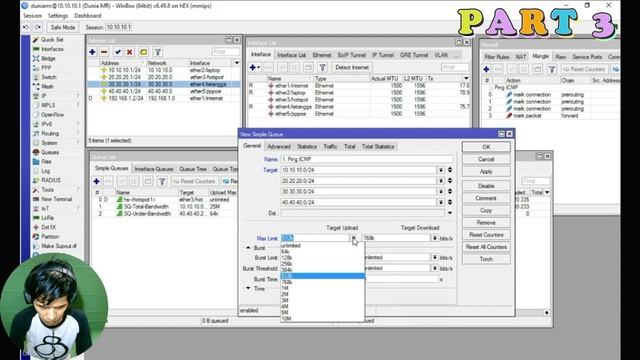This screenshot has width=640, height=360.
Task: Open NAT tab in Firewall window
Action: tap(520, 57)
